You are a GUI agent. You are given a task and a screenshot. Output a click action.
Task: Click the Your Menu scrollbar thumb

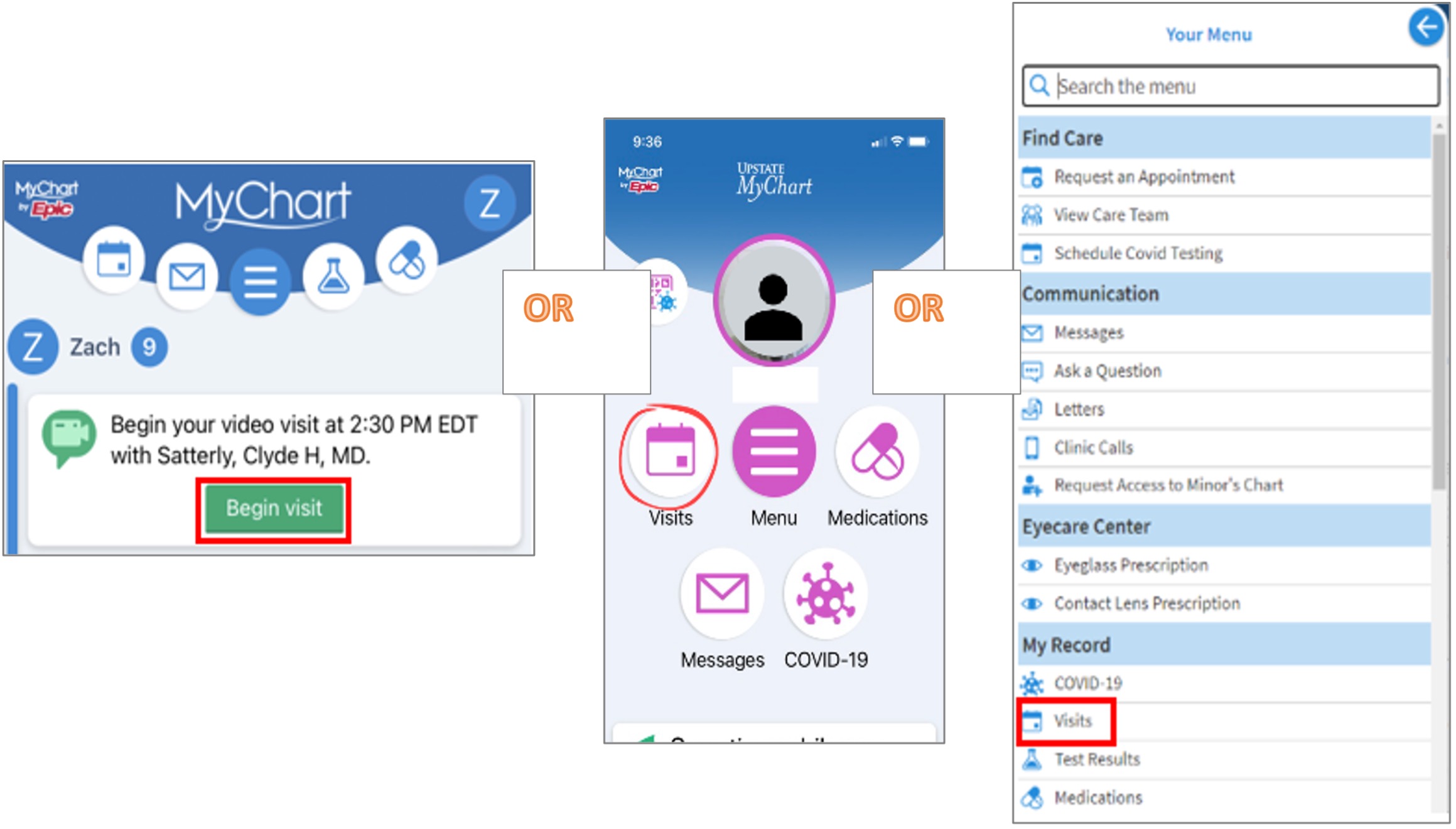click(x=1439, y=311)
